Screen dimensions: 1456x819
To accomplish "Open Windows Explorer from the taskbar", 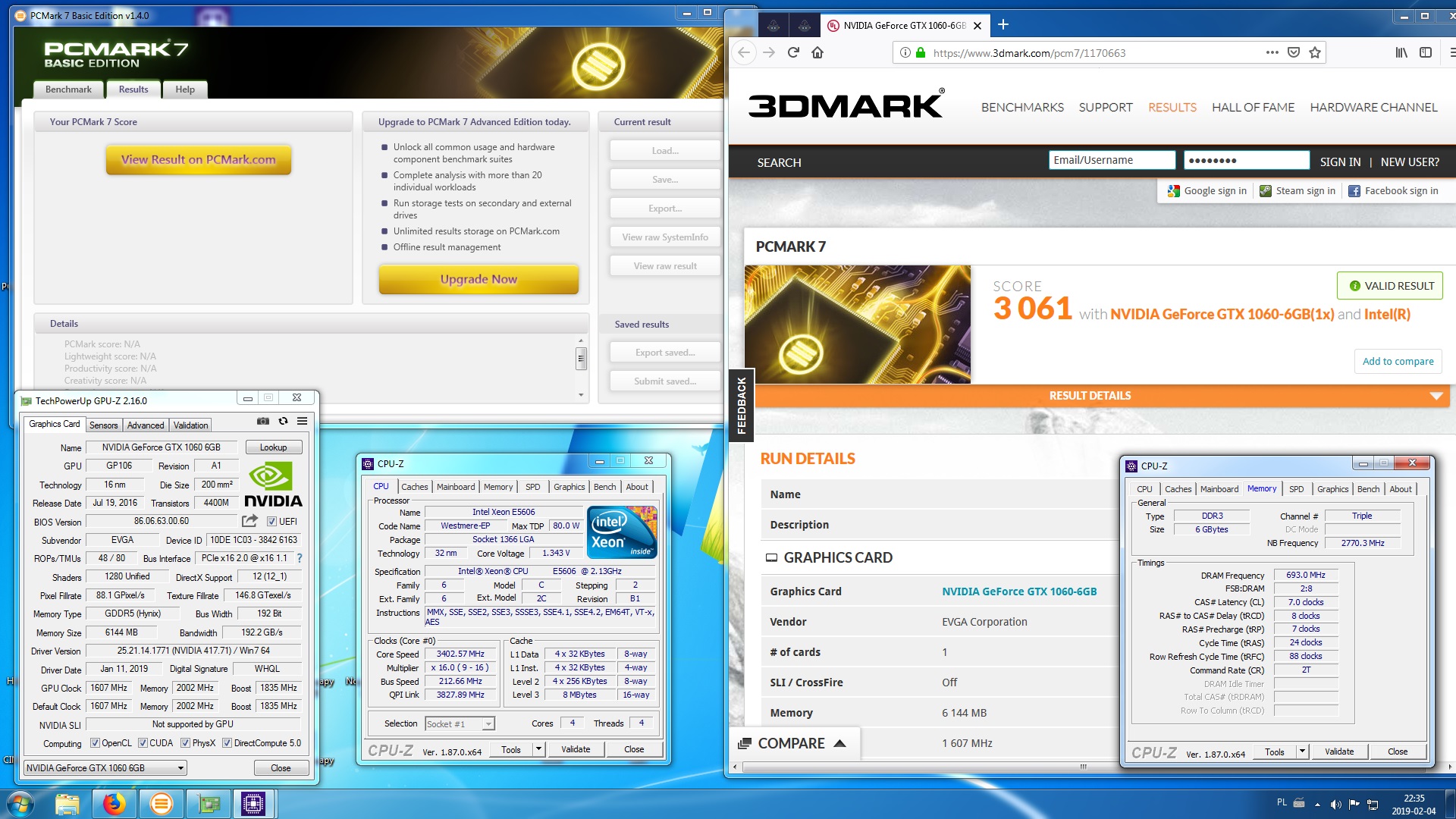I will click(x=67, y=804).
